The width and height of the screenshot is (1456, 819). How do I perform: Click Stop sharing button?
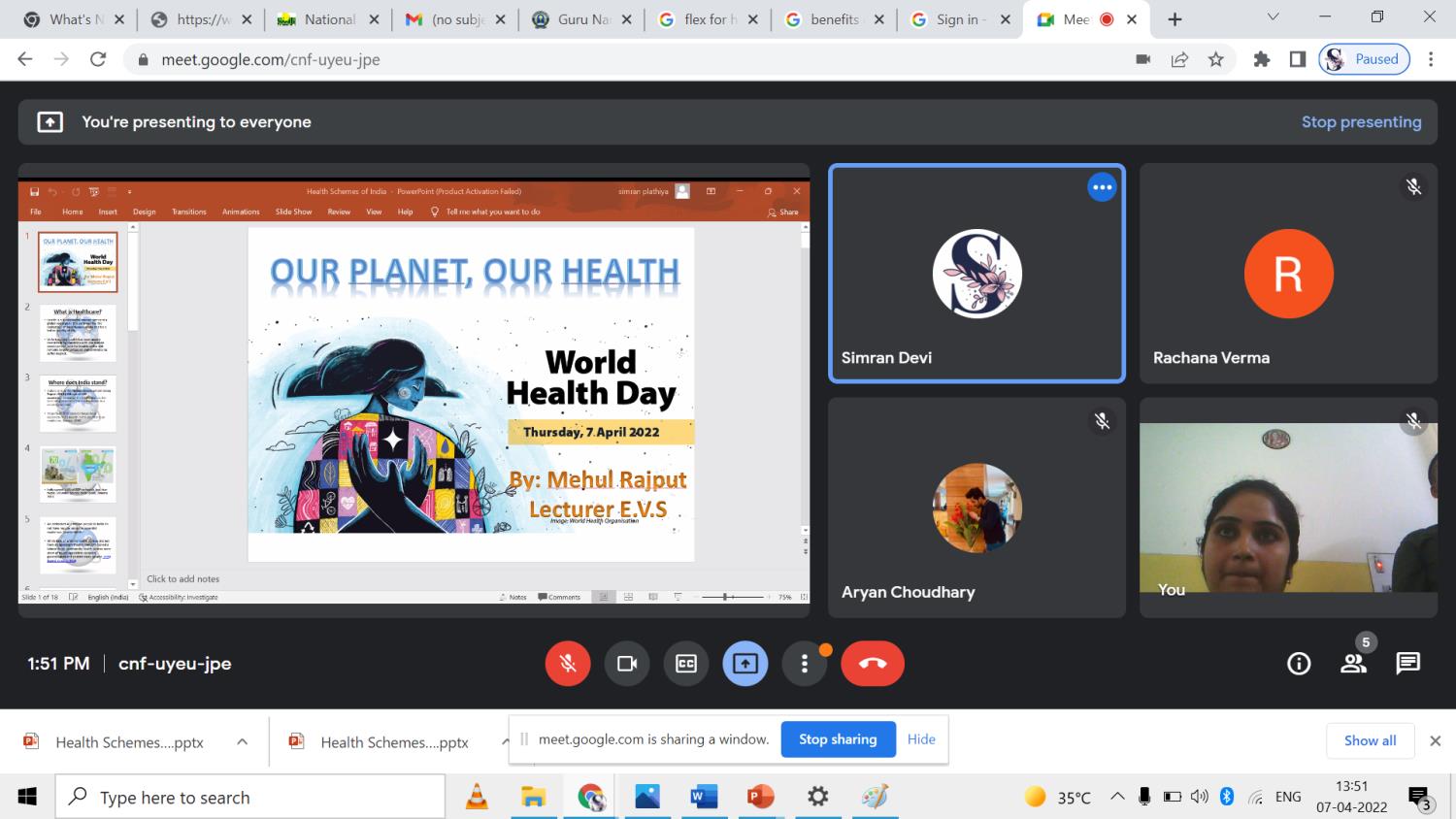(x=838, y=739)
